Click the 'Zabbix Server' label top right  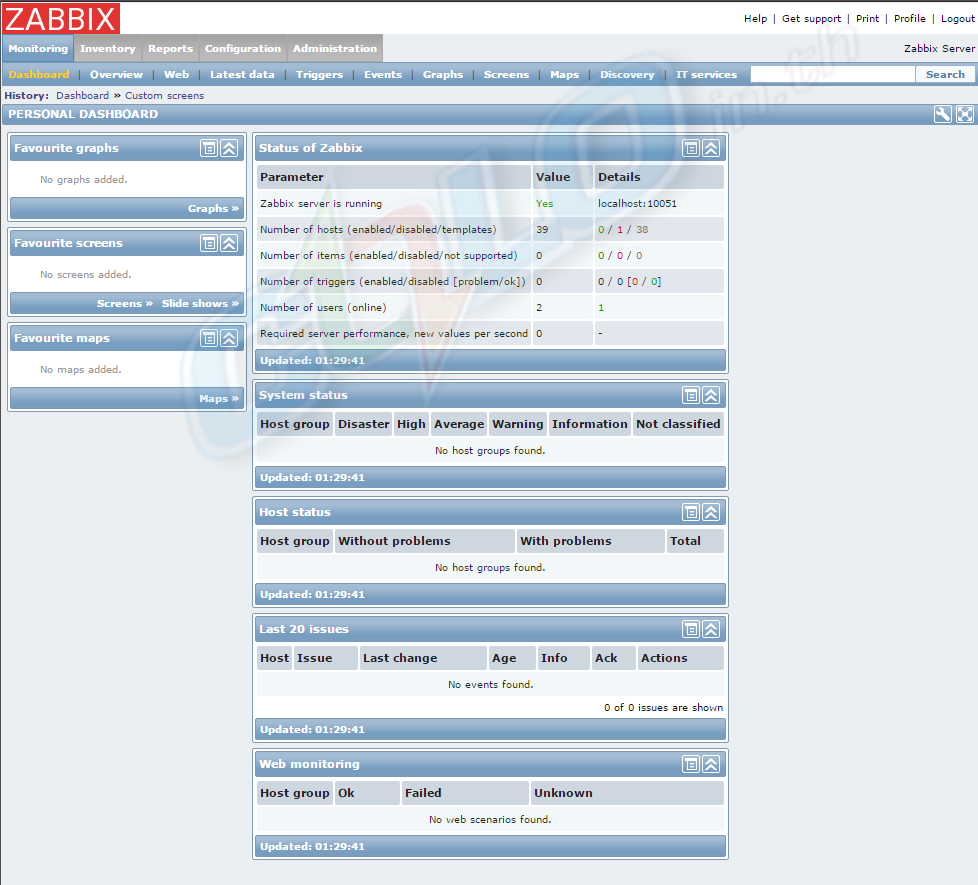tap(939, 48)
